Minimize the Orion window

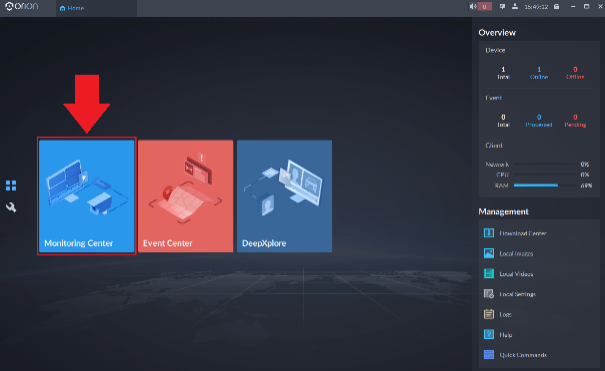pyautogui.click(x=573, y=7)
